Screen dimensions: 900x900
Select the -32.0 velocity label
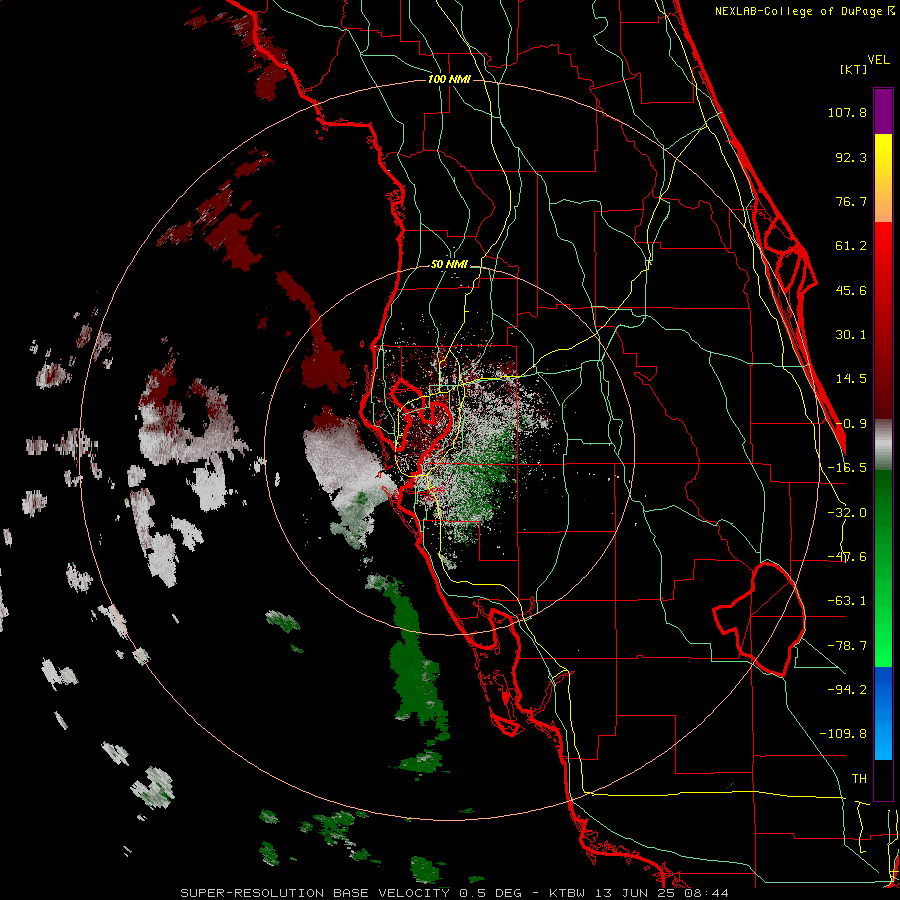pyautogui.click(x=847, y=513)
